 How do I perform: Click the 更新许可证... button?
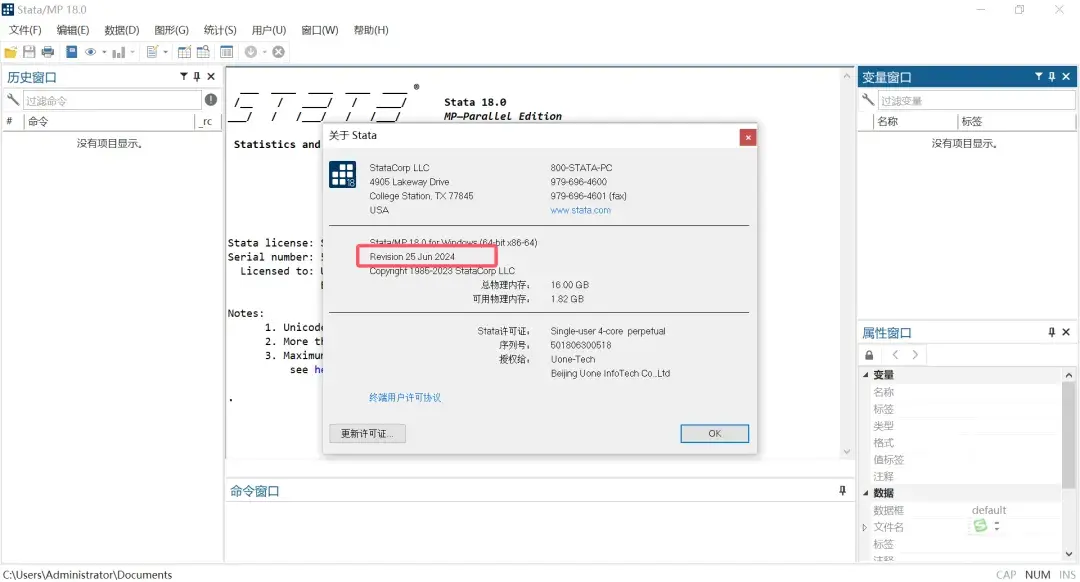(x=367, y=433)
